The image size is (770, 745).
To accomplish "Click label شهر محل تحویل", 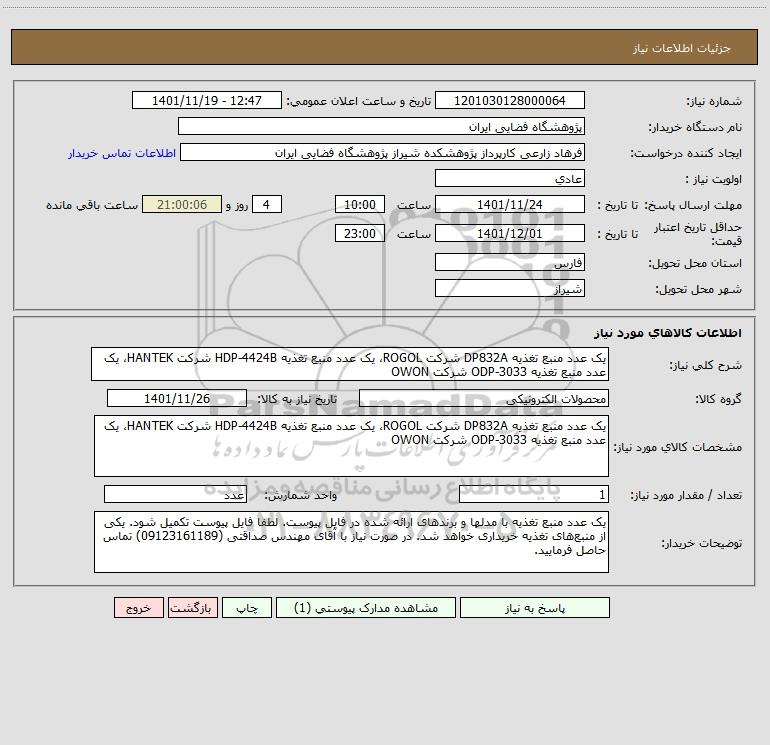I will click(699, 289).
